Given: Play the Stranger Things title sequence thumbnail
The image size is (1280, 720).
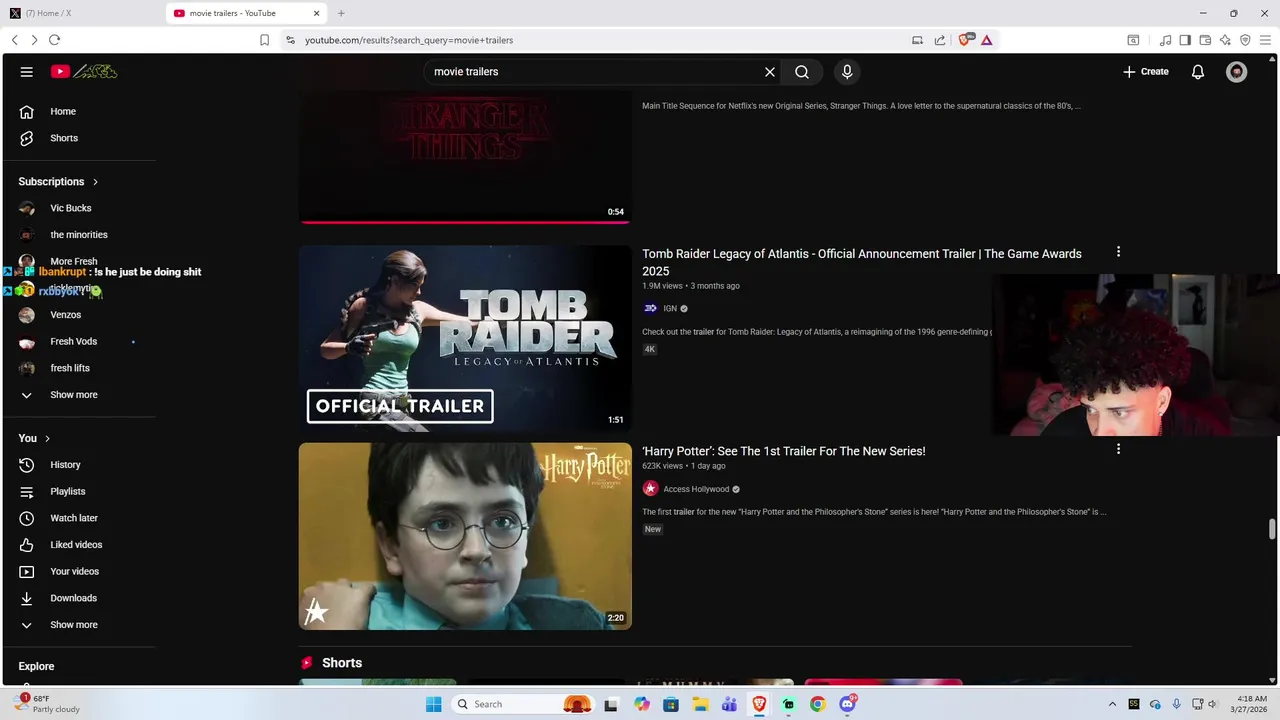Looking at the screenshot, I should pyautogui.click(x=465, y=157).
